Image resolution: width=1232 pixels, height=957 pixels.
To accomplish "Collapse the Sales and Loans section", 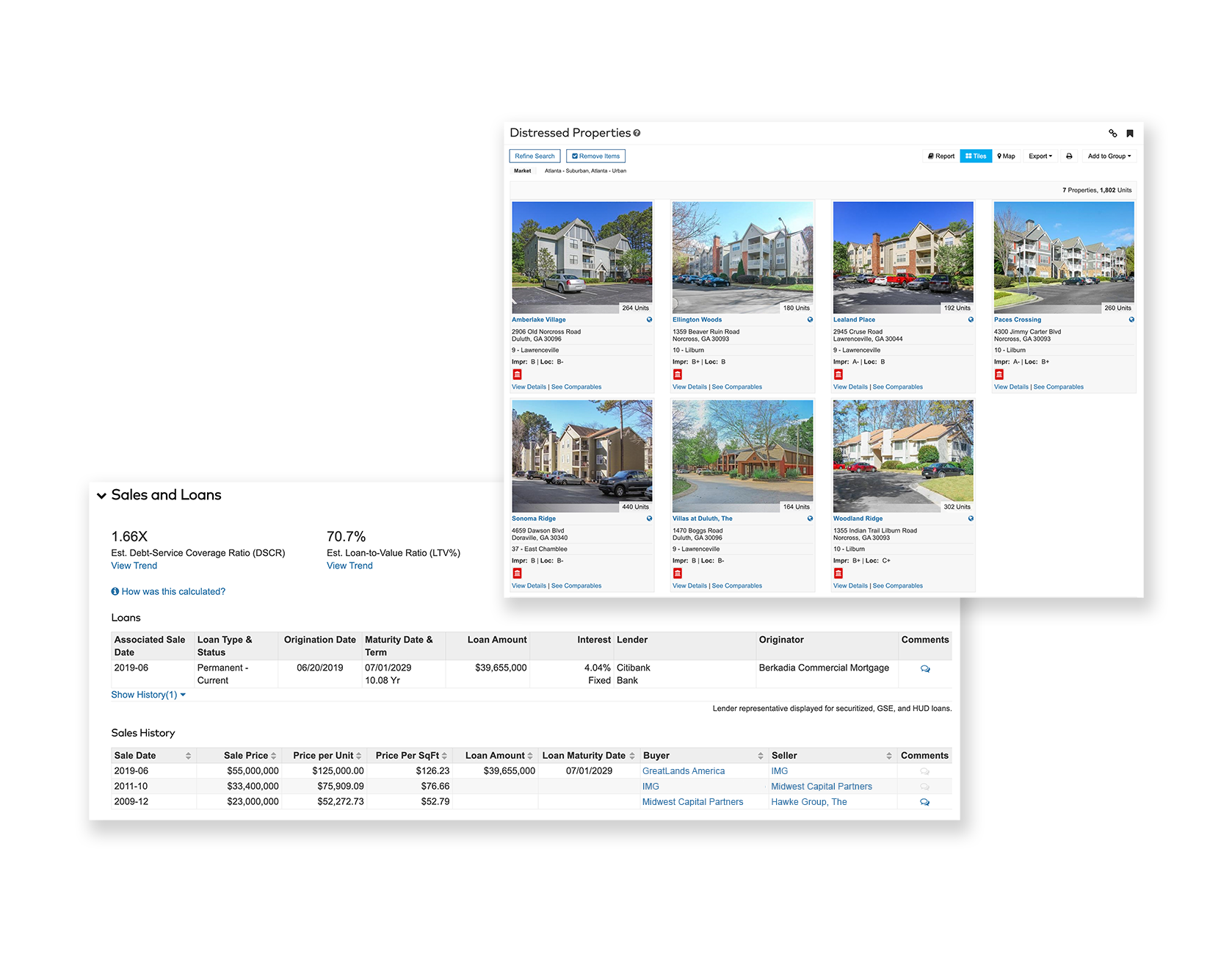I will coord(102,496).
